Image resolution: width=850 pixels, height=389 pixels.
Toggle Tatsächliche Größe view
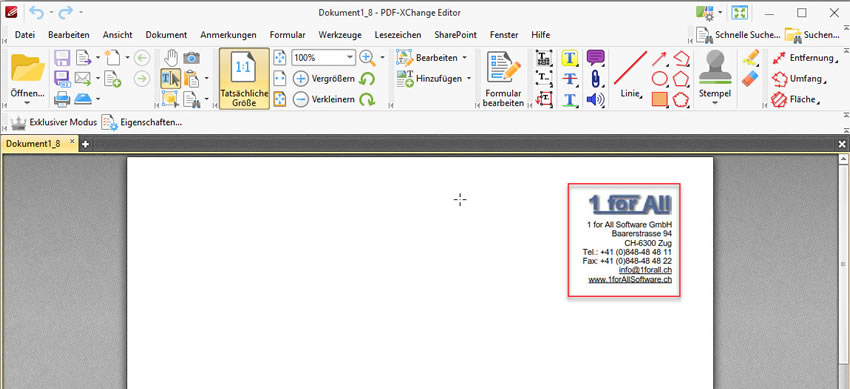[244, 79]
